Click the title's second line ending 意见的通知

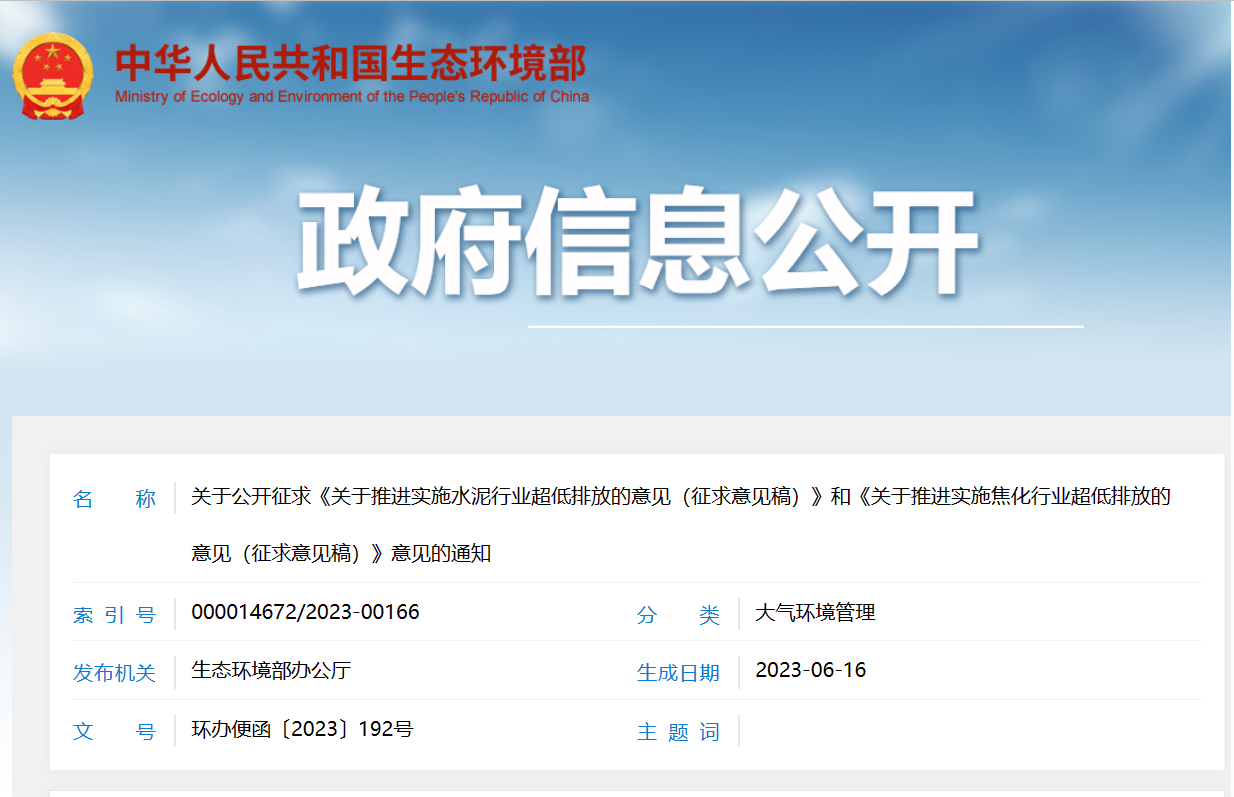(341, 553)
